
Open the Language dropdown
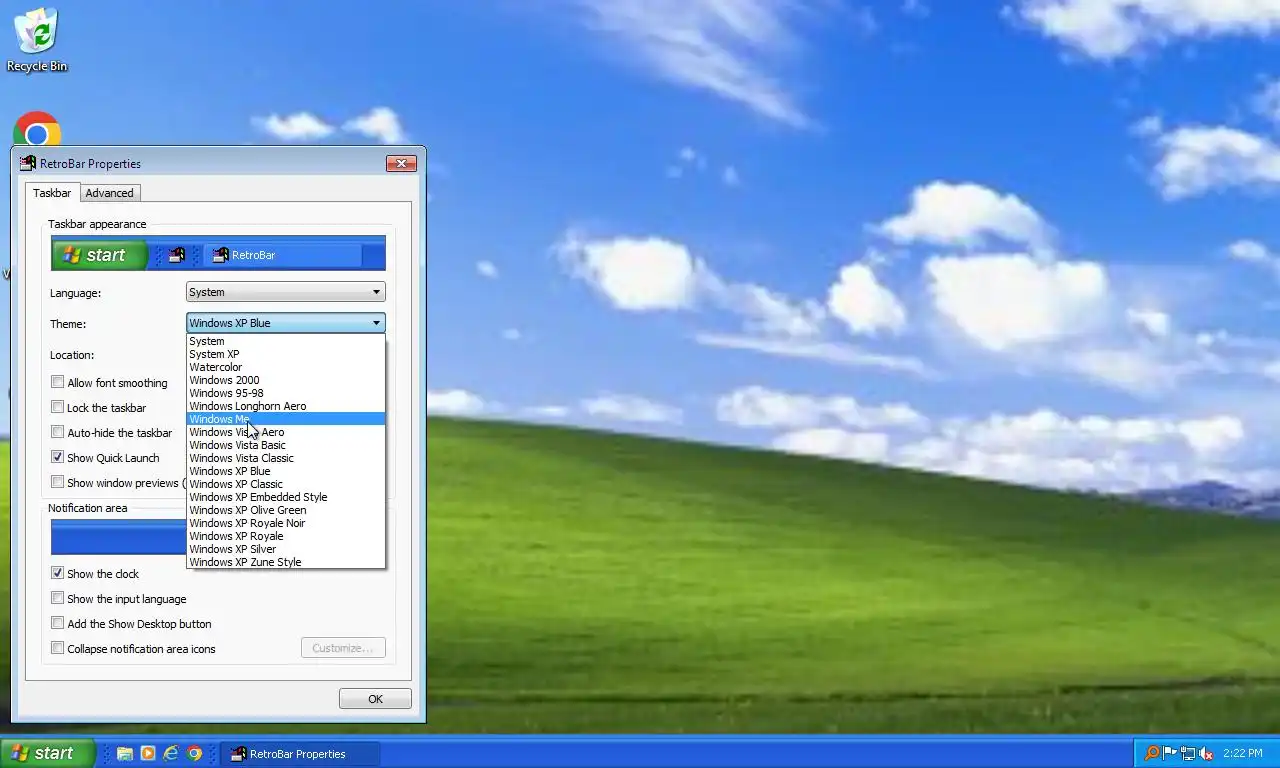pyautogui.click(x=286, y=292)
